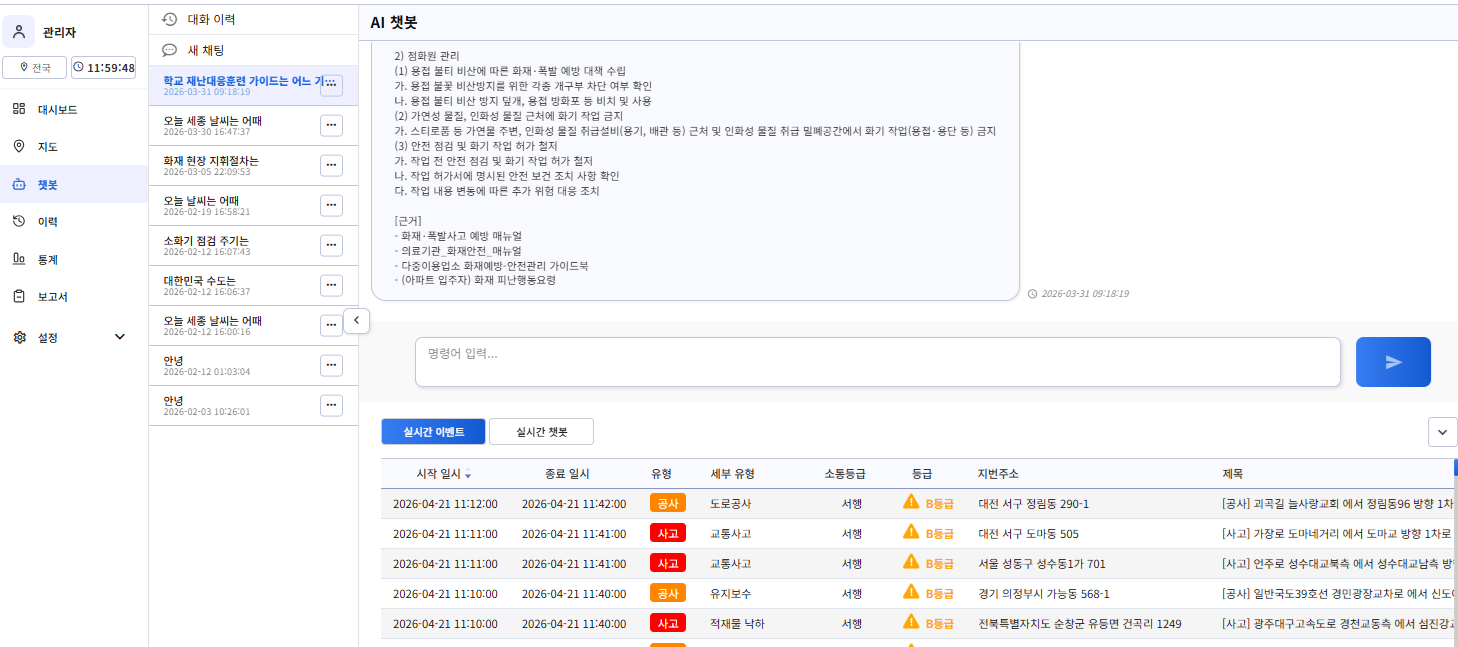Select 적재물 낙하 detail type cell
The height and width of the screenshot is (647, 1458).
pyautogui.click(x=737, y=624)
